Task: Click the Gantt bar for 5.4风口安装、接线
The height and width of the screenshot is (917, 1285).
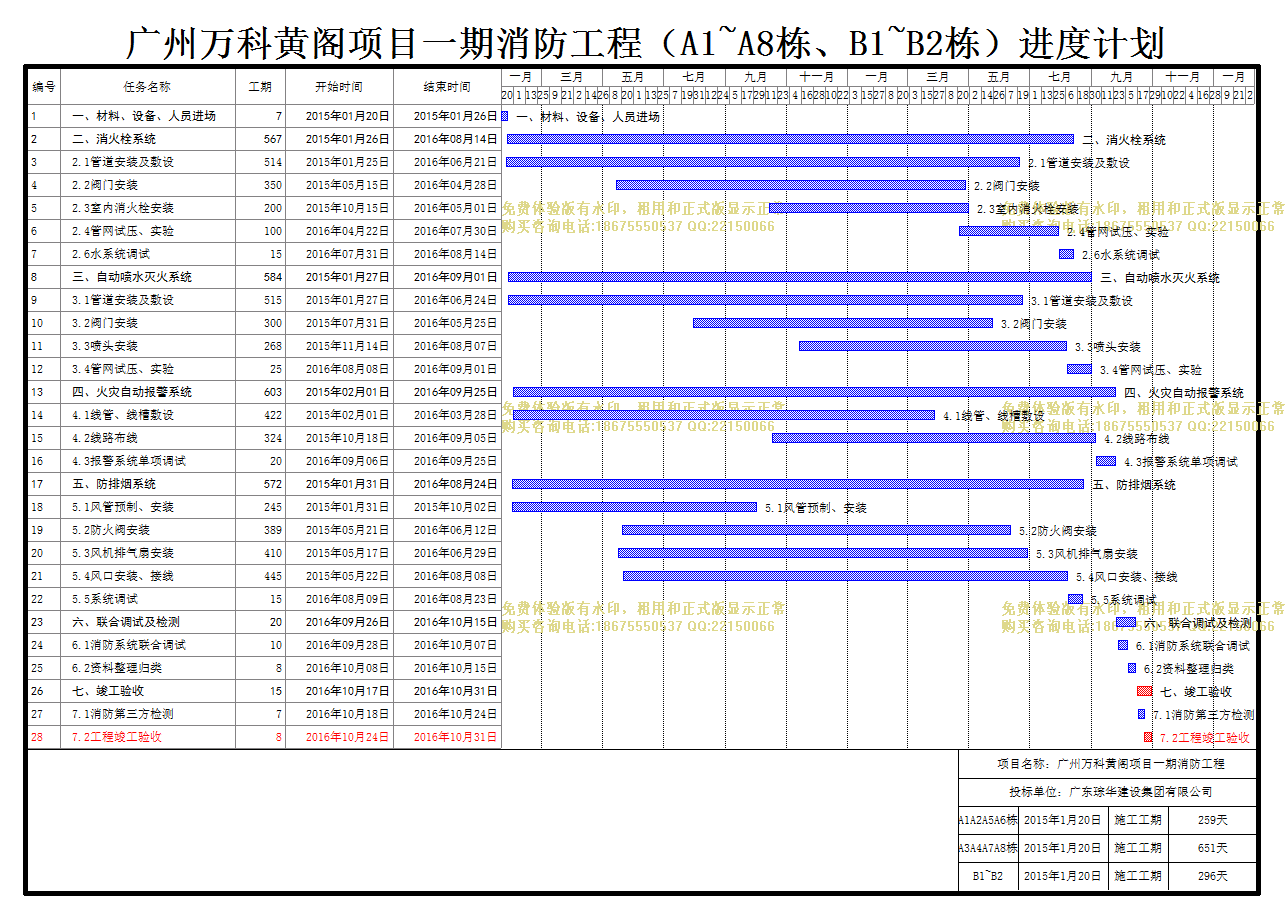Action: 845,576
